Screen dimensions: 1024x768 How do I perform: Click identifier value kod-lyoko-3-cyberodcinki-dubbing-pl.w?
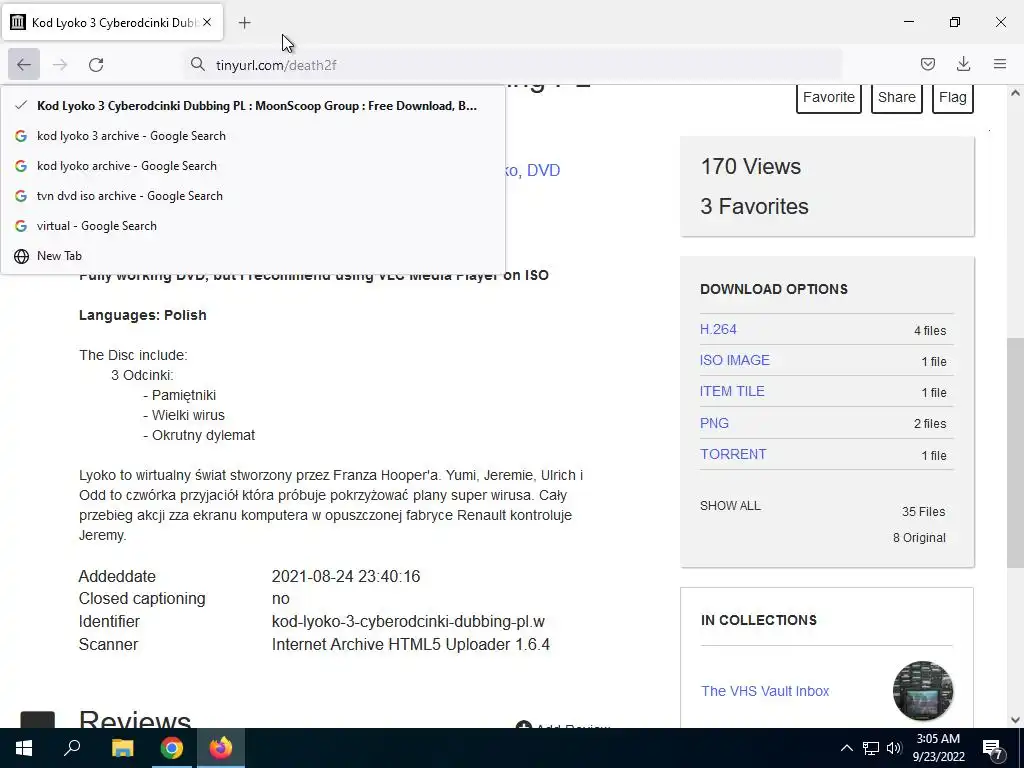(x=408, y=622)
